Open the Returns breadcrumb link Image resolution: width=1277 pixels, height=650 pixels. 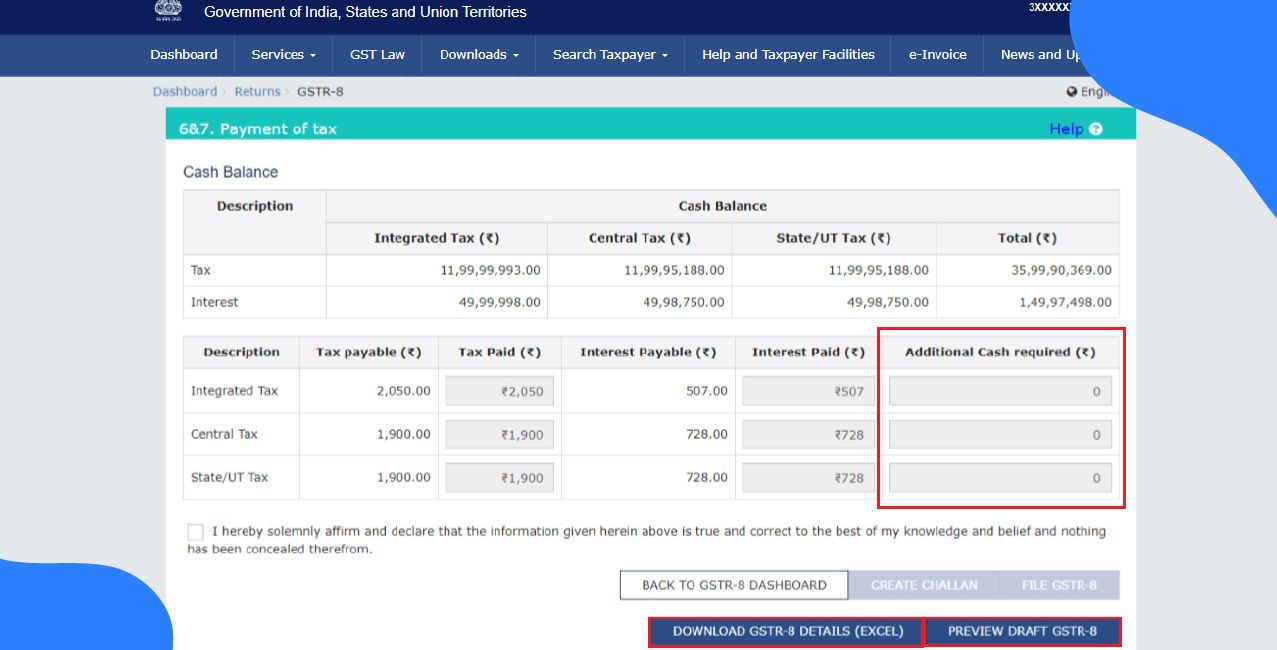257,91
